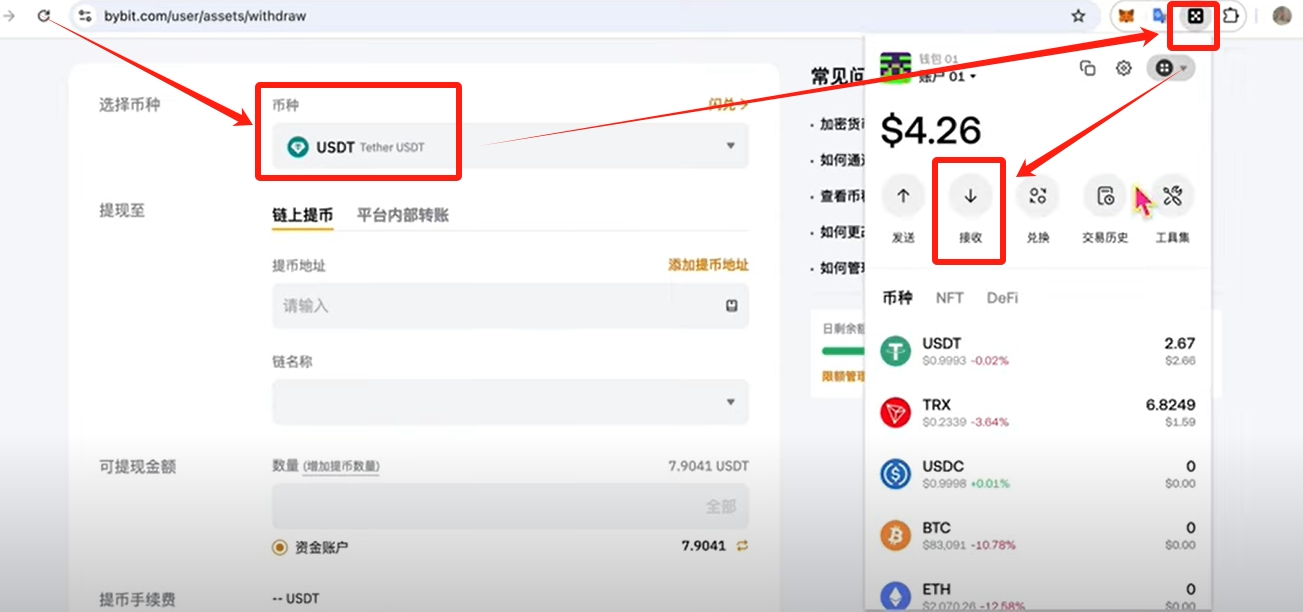Click the Tether USDT logo in coin field

(298, 147)
